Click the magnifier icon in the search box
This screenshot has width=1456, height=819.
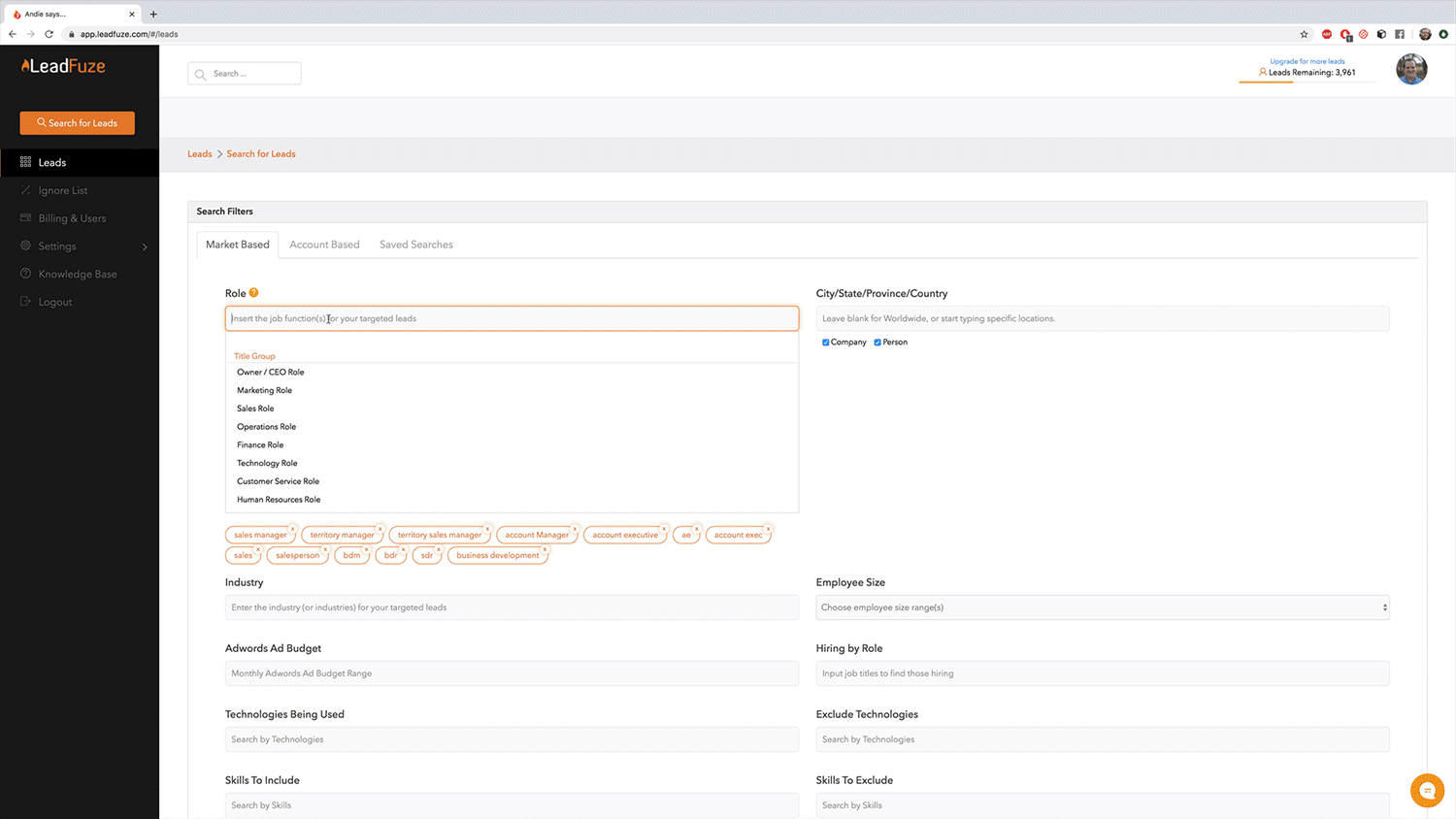click(x=201, y=74)
